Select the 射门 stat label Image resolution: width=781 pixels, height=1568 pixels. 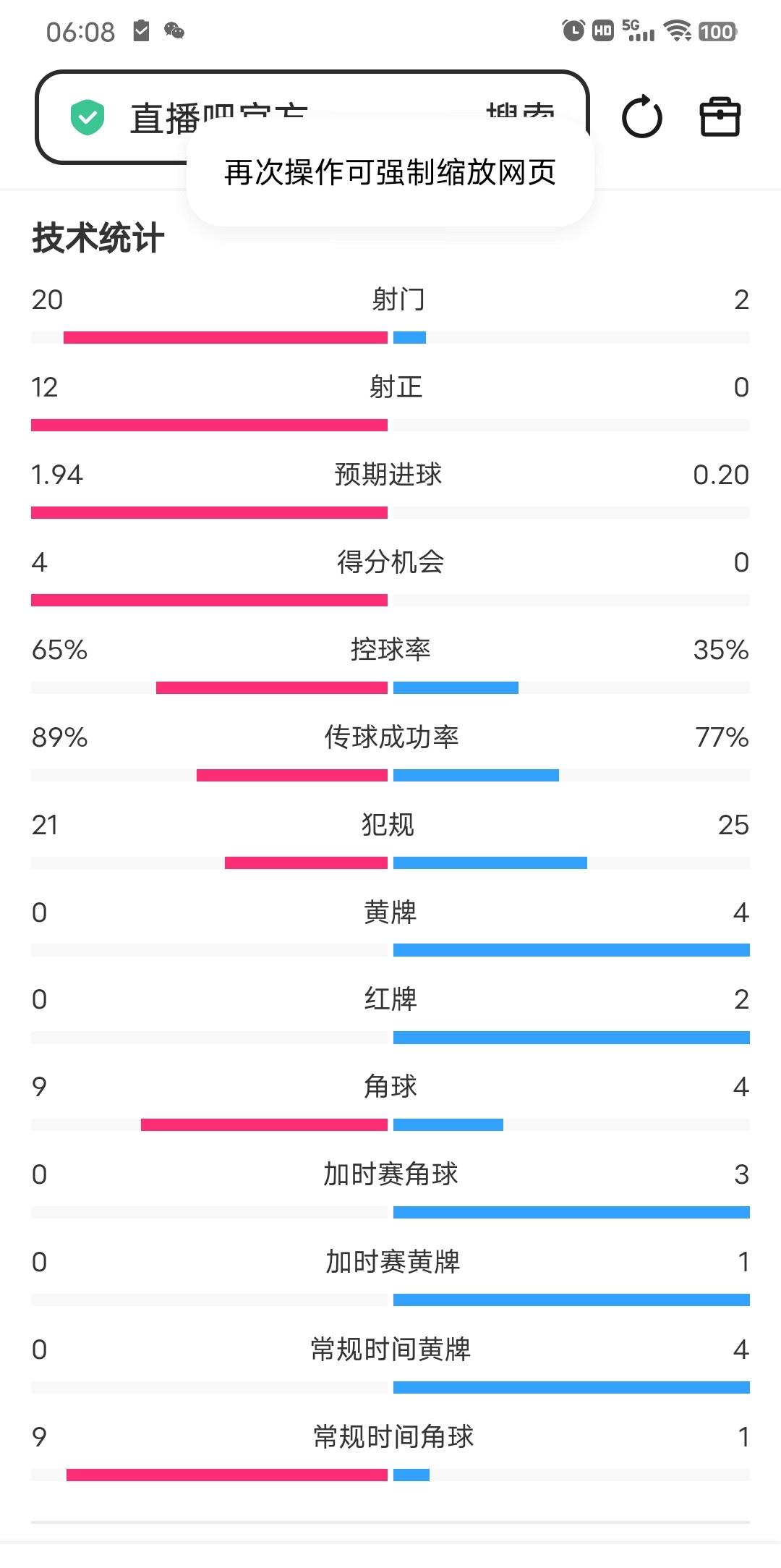click(x=398, y=299)
